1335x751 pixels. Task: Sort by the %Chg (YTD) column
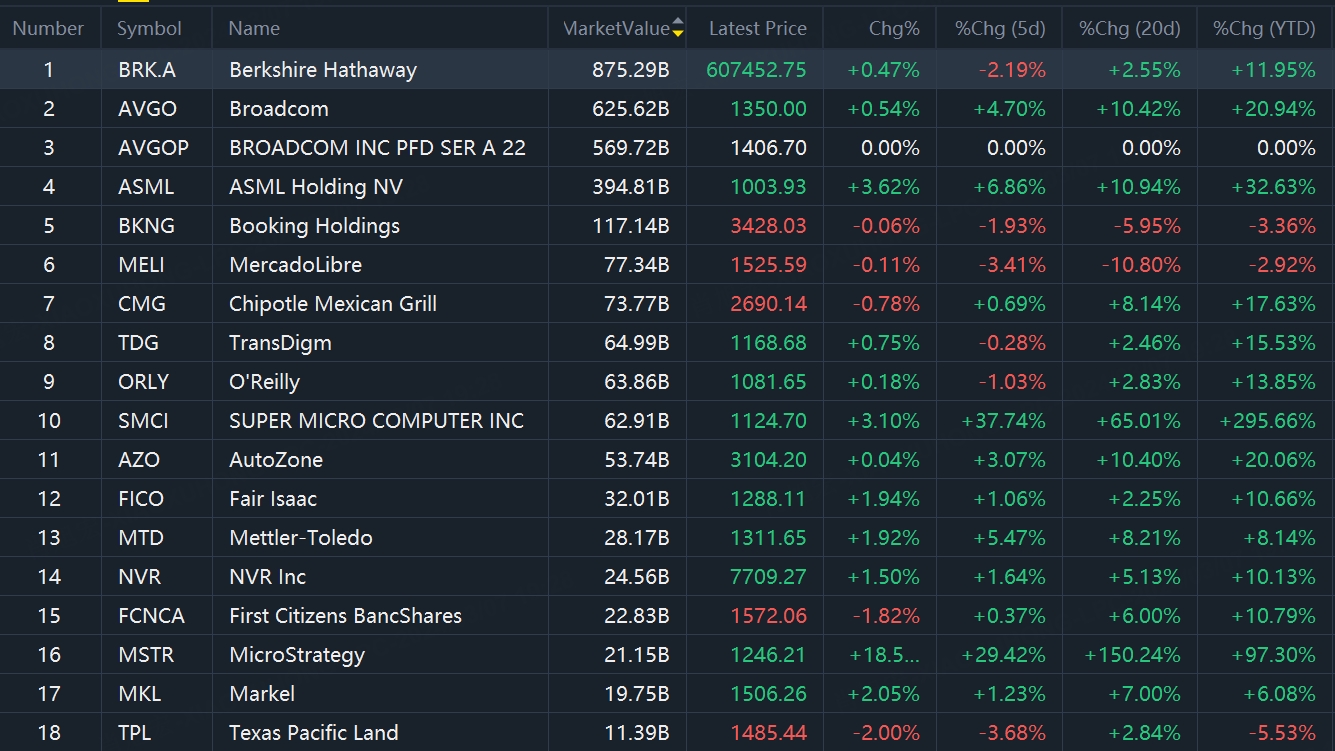(x=1264, y=28)
